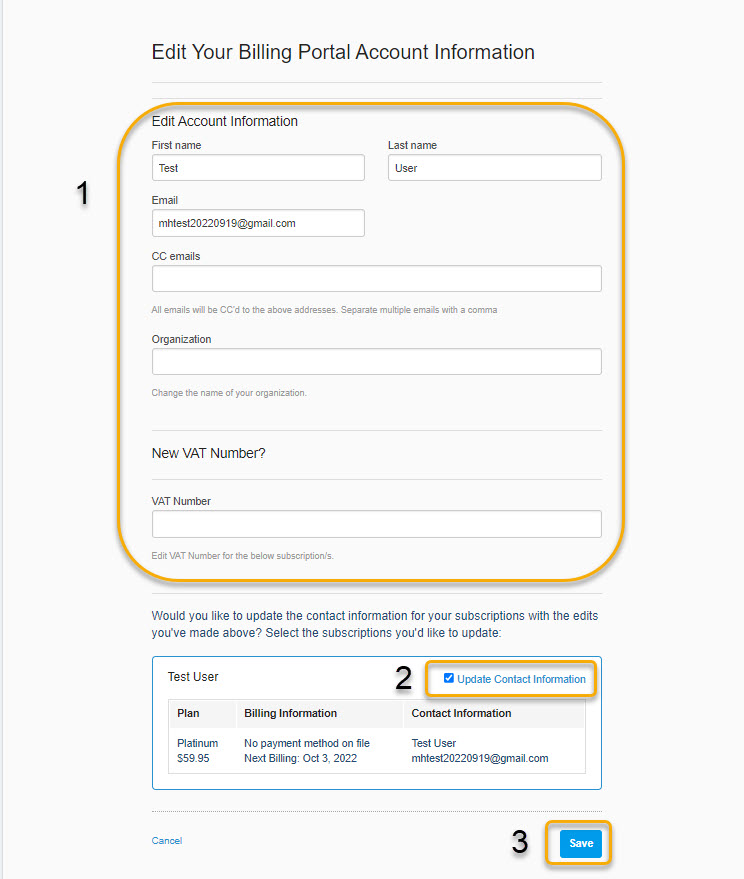Click the Organization input field
744x879 pixels.
[377, 362]
